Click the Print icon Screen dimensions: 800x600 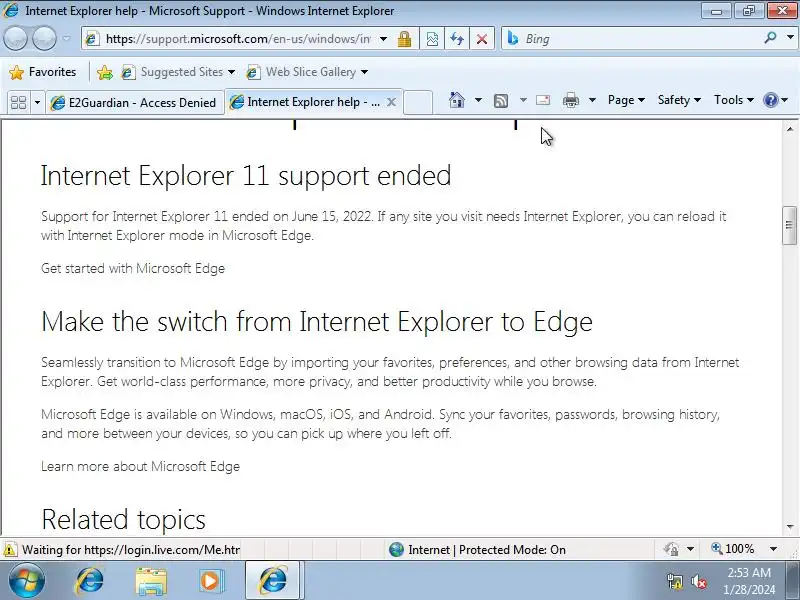pos(570,100)
